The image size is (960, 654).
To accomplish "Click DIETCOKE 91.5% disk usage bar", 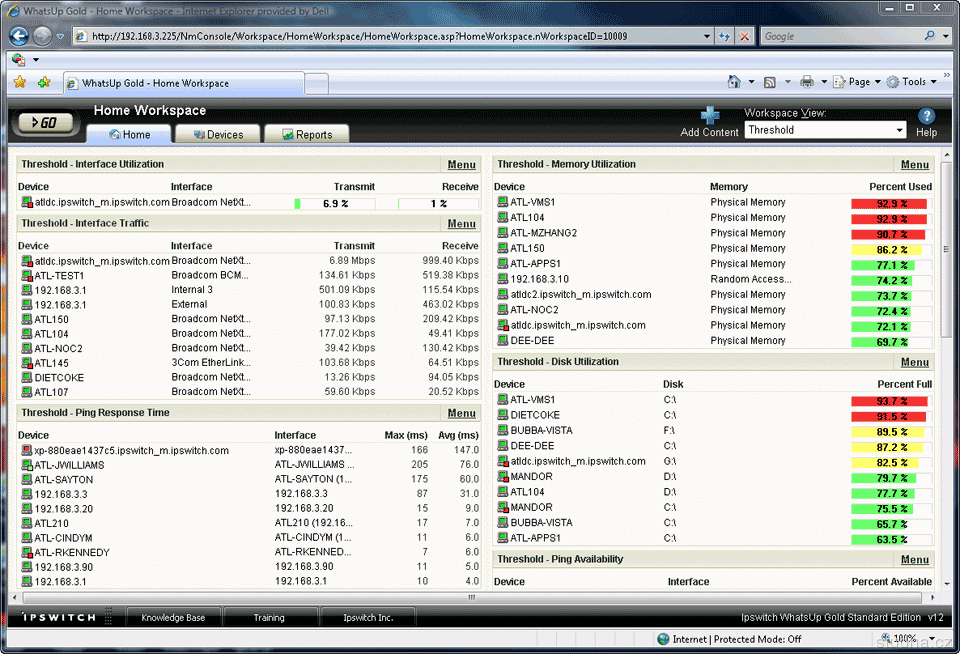I will (888, 415).
